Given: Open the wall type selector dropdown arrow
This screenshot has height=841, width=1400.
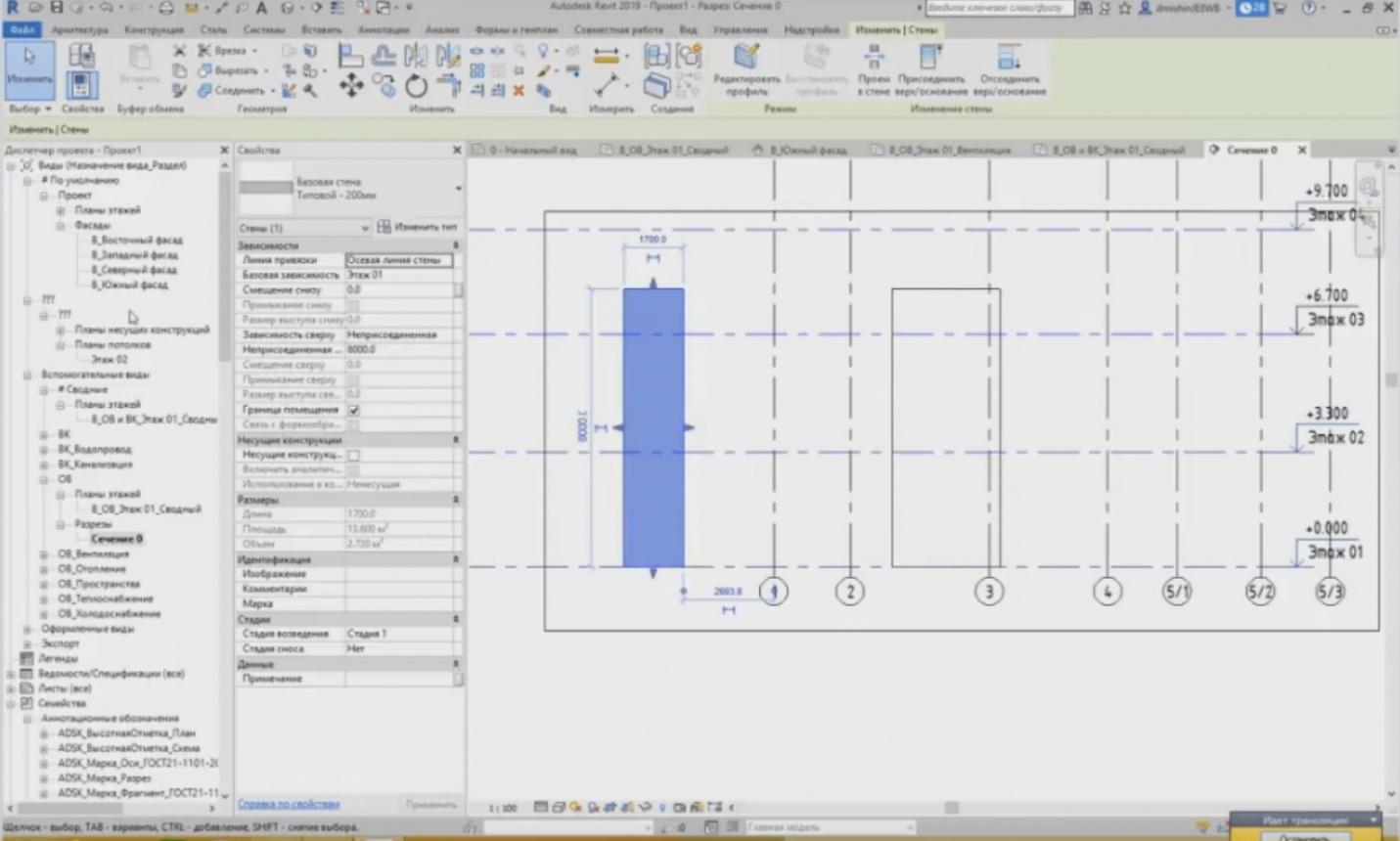Looking at the screenshot, I should pyautogui.click(x=458, y=188).
